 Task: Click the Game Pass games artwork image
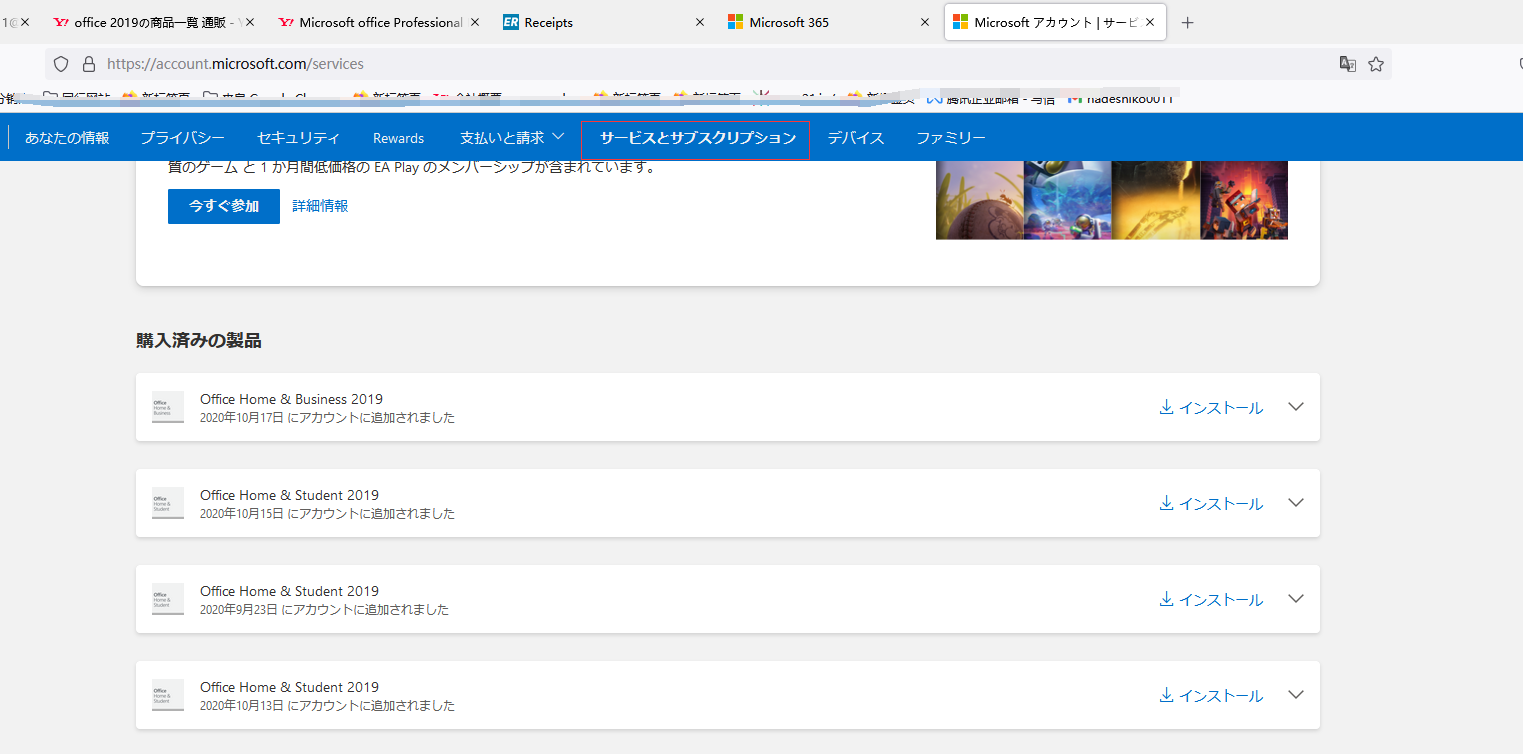click(x=1112, y=200)
